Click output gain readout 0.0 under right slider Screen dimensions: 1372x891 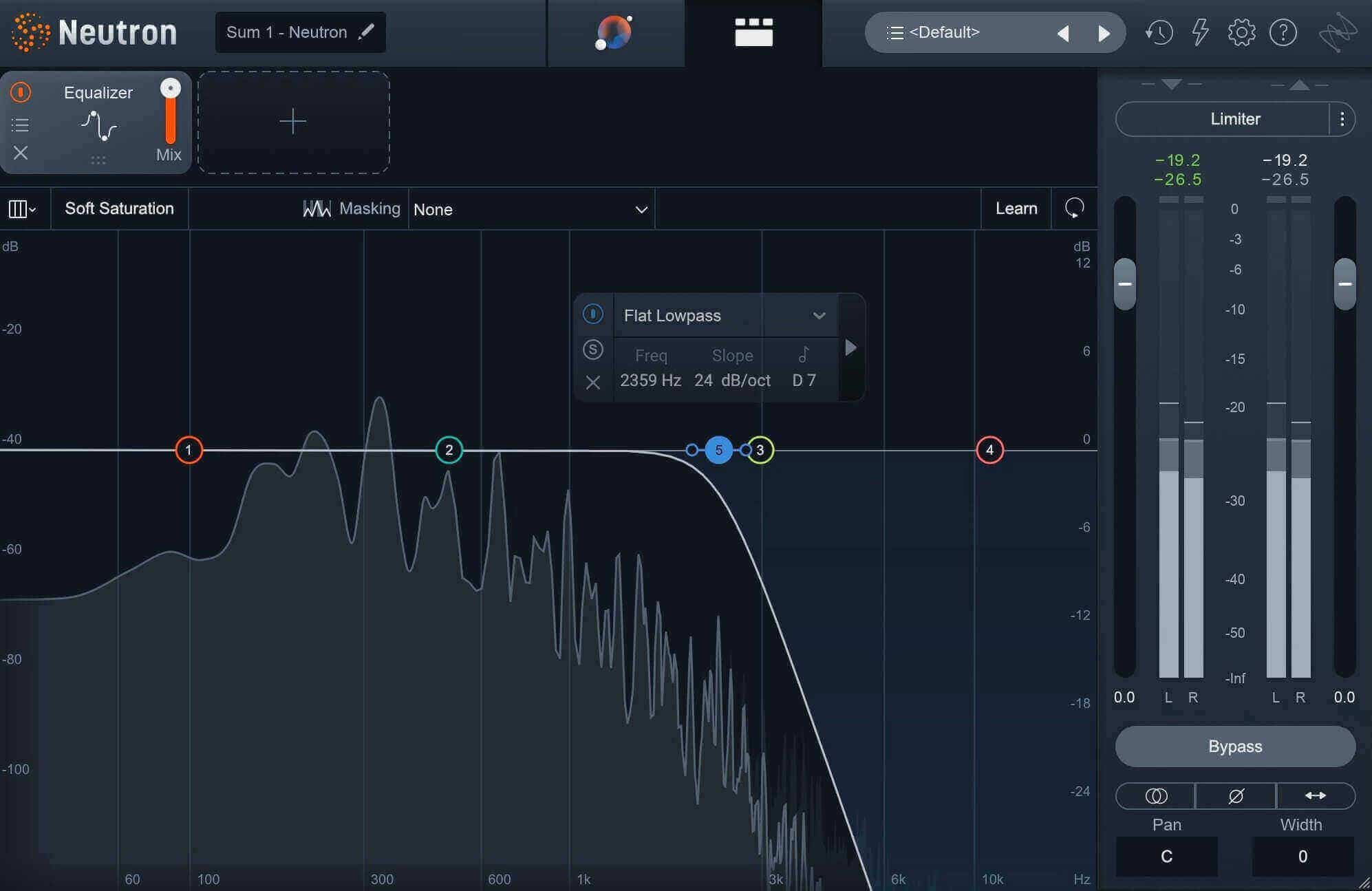(x=1344, y=698)
